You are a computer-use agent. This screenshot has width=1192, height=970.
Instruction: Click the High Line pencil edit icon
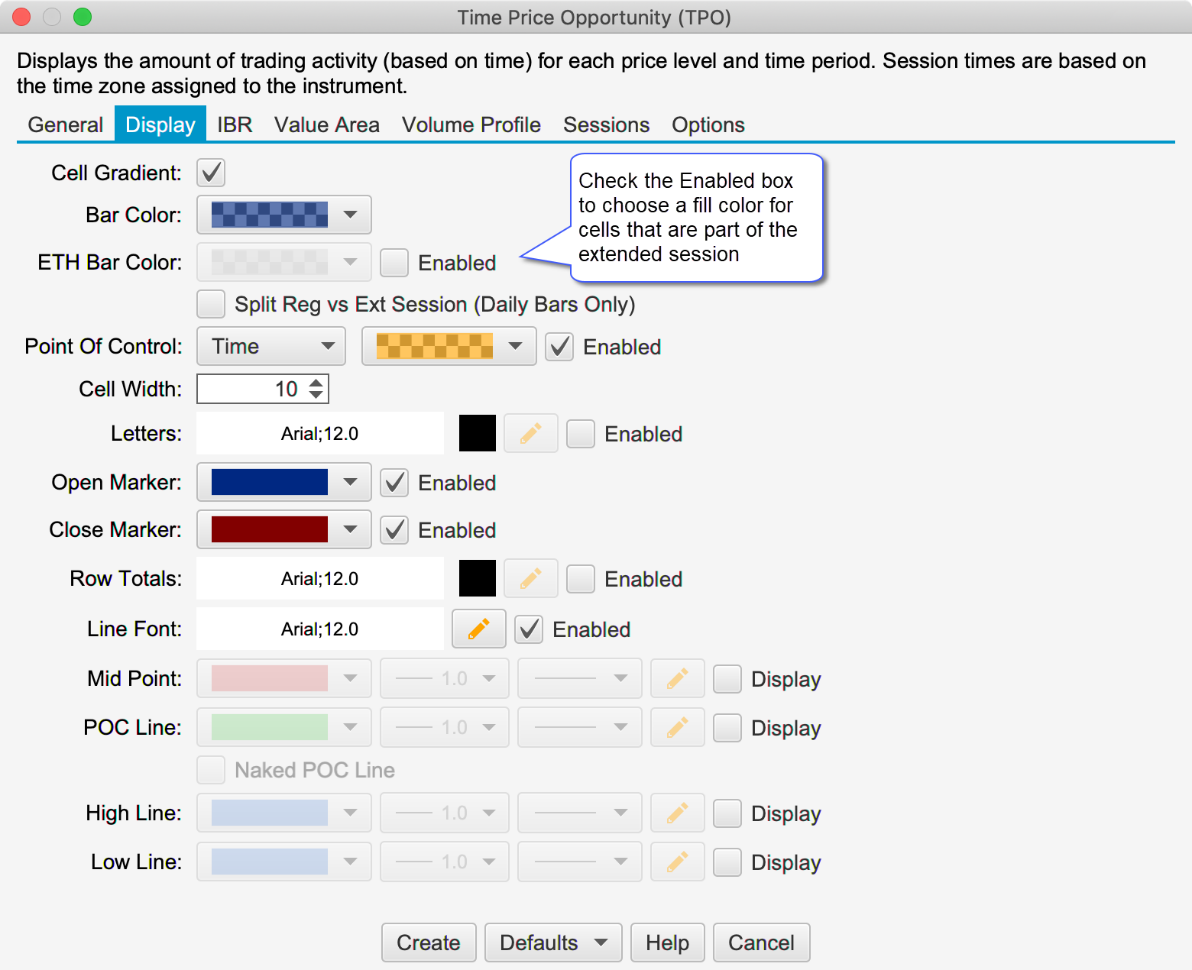677,814
